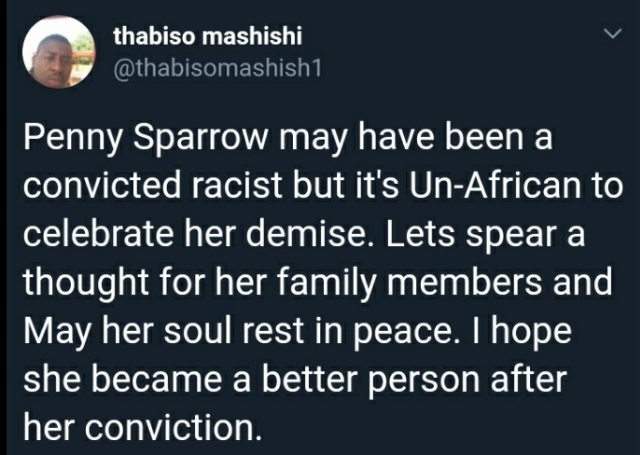Click the phrase "Lets spear a"
Screen dimensions: 640x455
point(485,235)
